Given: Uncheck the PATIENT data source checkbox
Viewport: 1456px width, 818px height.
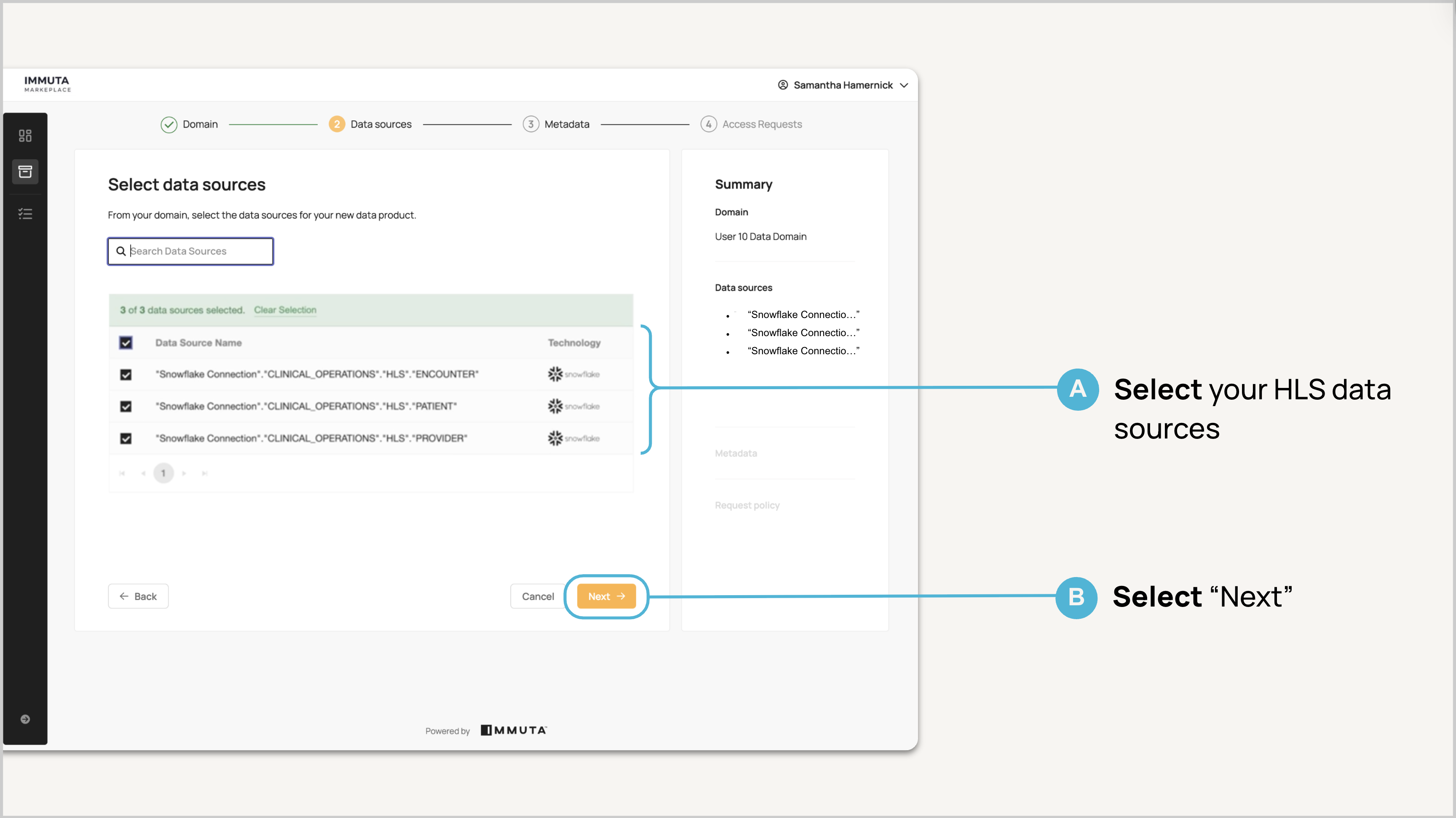Looking at the screenshot, I should point(126,406).
